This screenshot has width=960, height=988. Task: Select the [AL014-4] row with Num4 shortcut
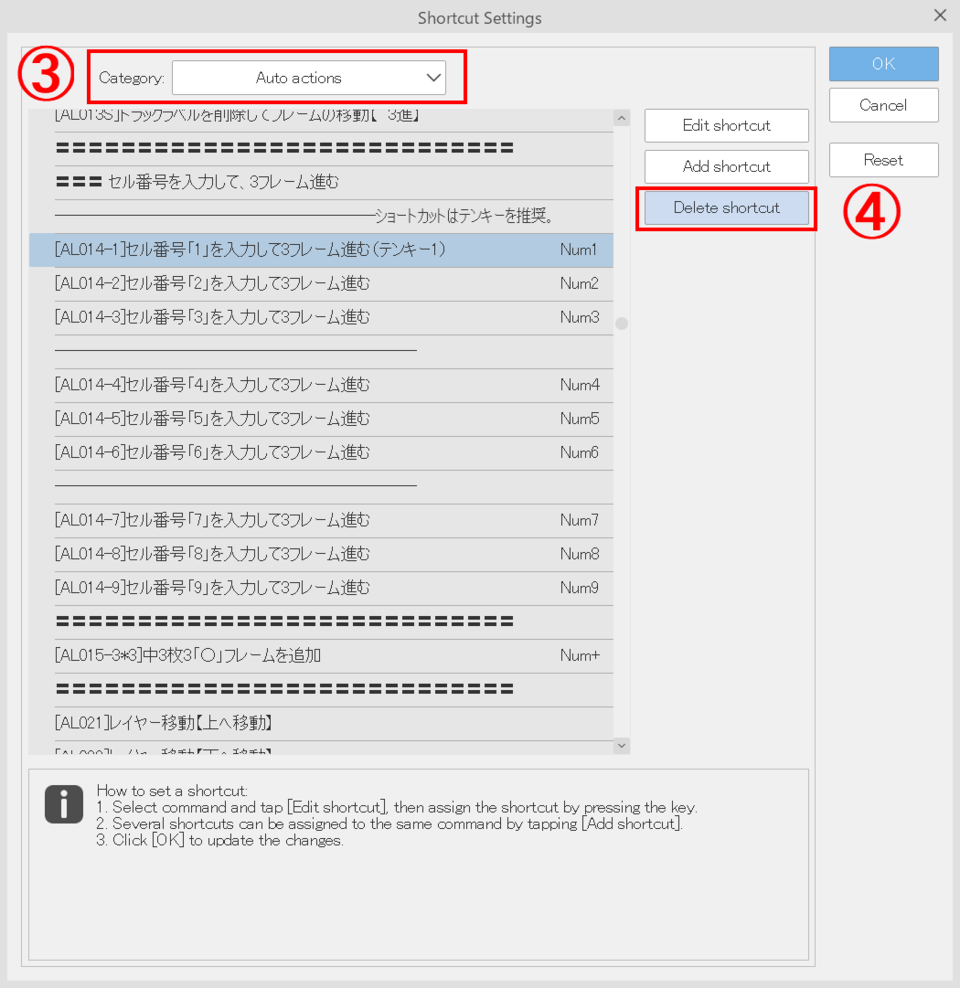[321, 386]
